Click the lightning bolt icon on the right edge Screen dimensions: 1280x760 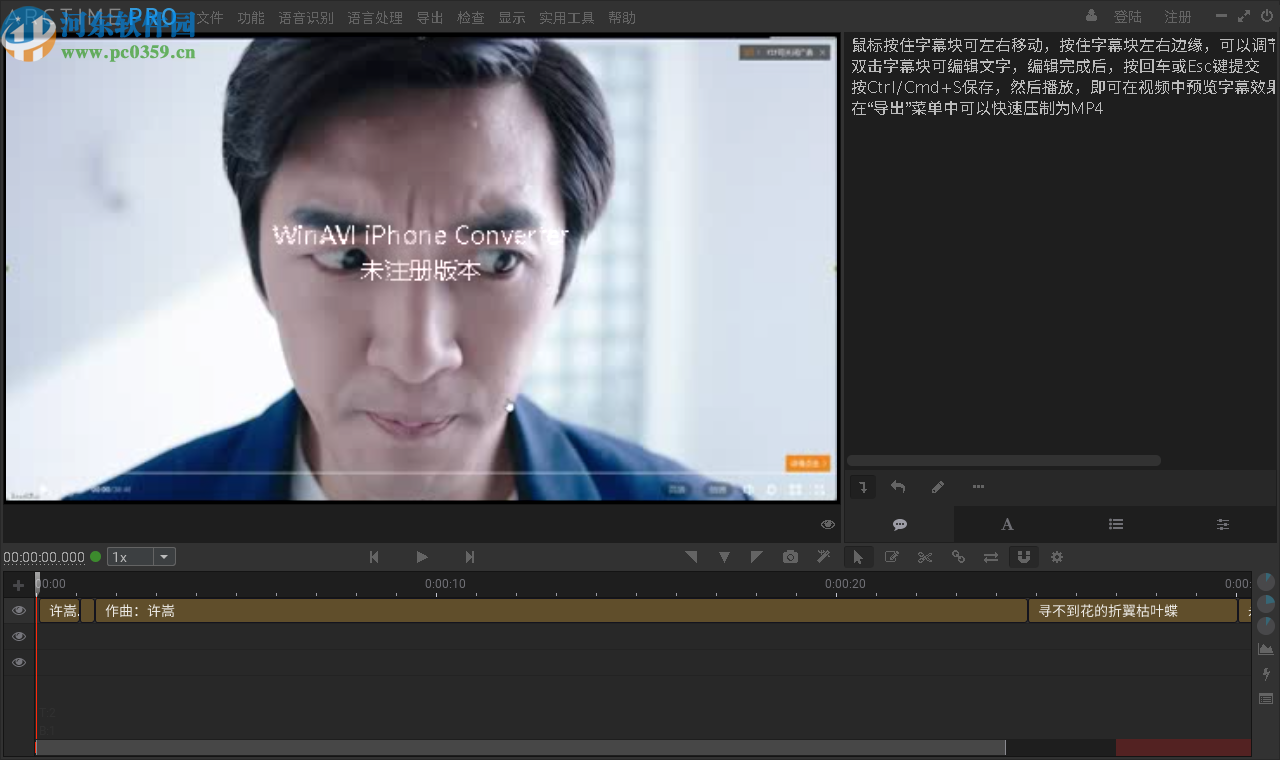1265,674
